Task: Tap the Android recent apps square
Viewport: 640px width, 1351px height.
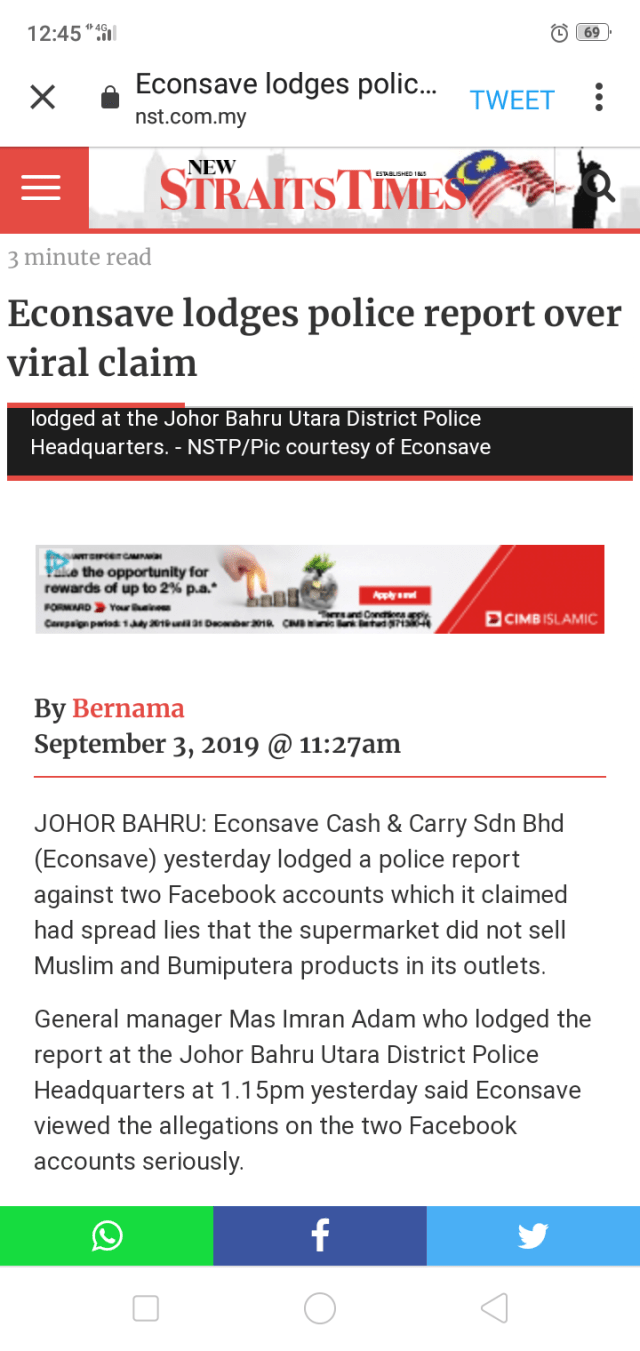Action: (x=146, y=1308)
